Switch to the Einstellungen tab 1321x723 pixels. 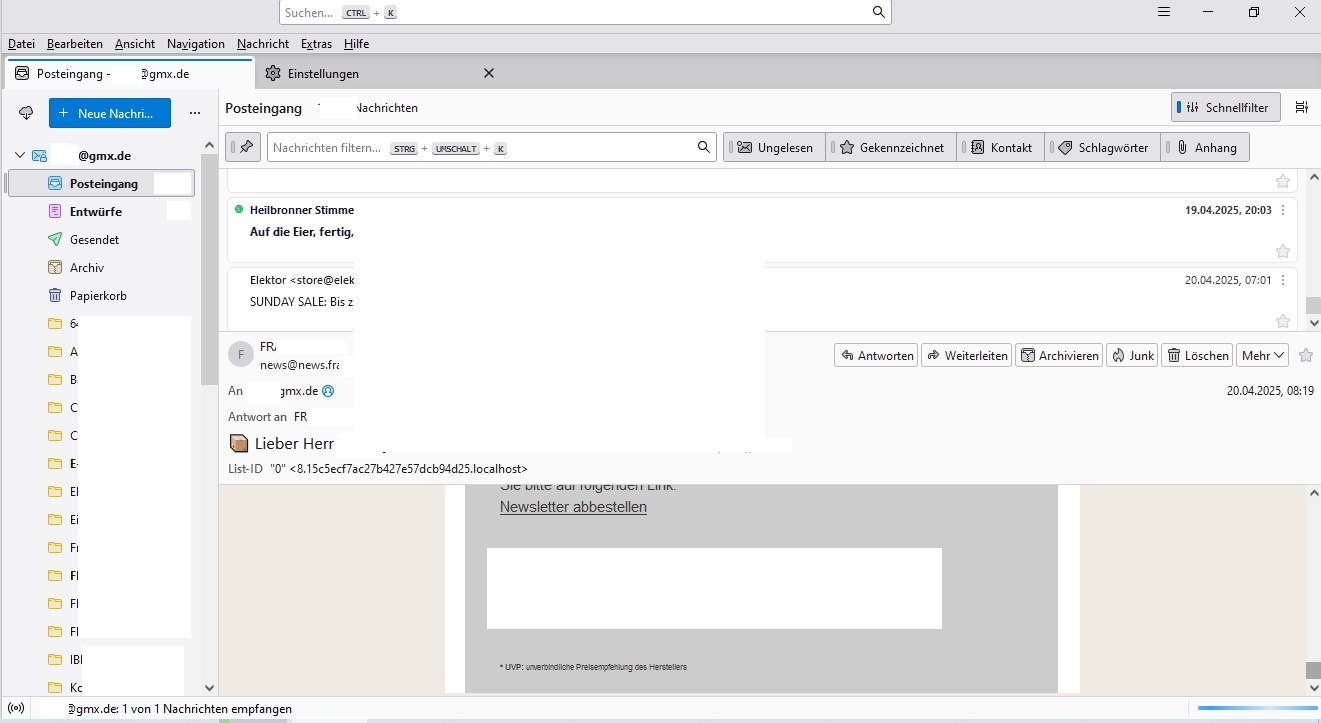(380, 73)
